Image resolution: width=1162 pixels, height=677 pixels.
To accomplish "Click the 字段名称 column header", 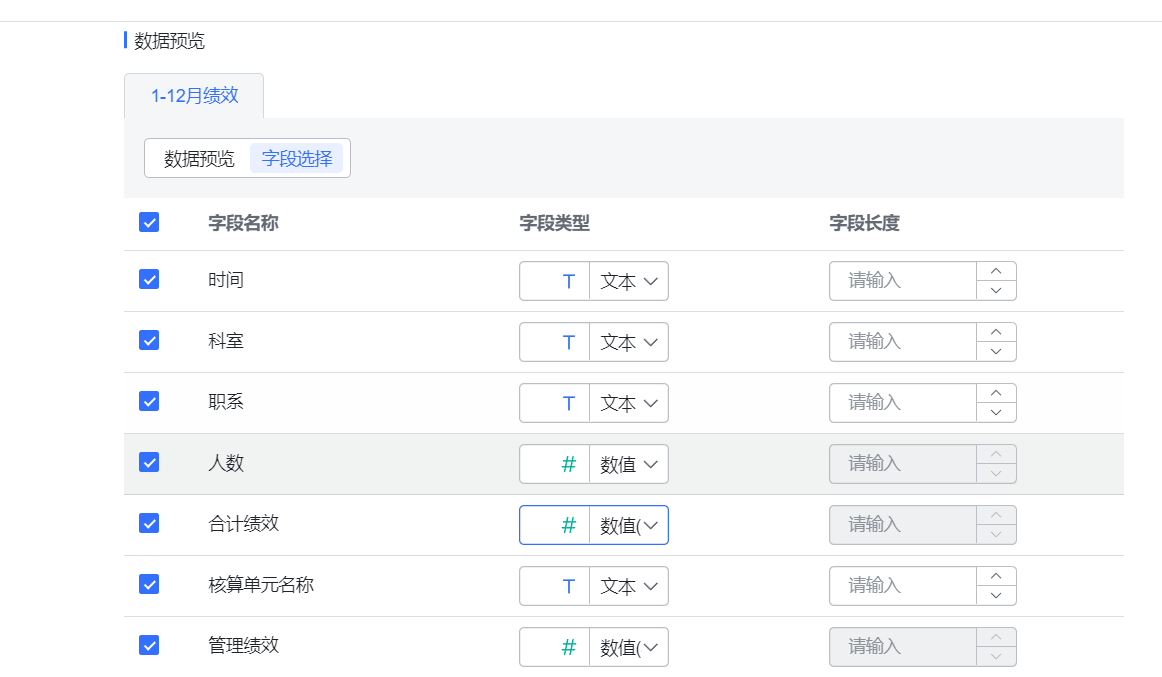I will click(243, 223).
